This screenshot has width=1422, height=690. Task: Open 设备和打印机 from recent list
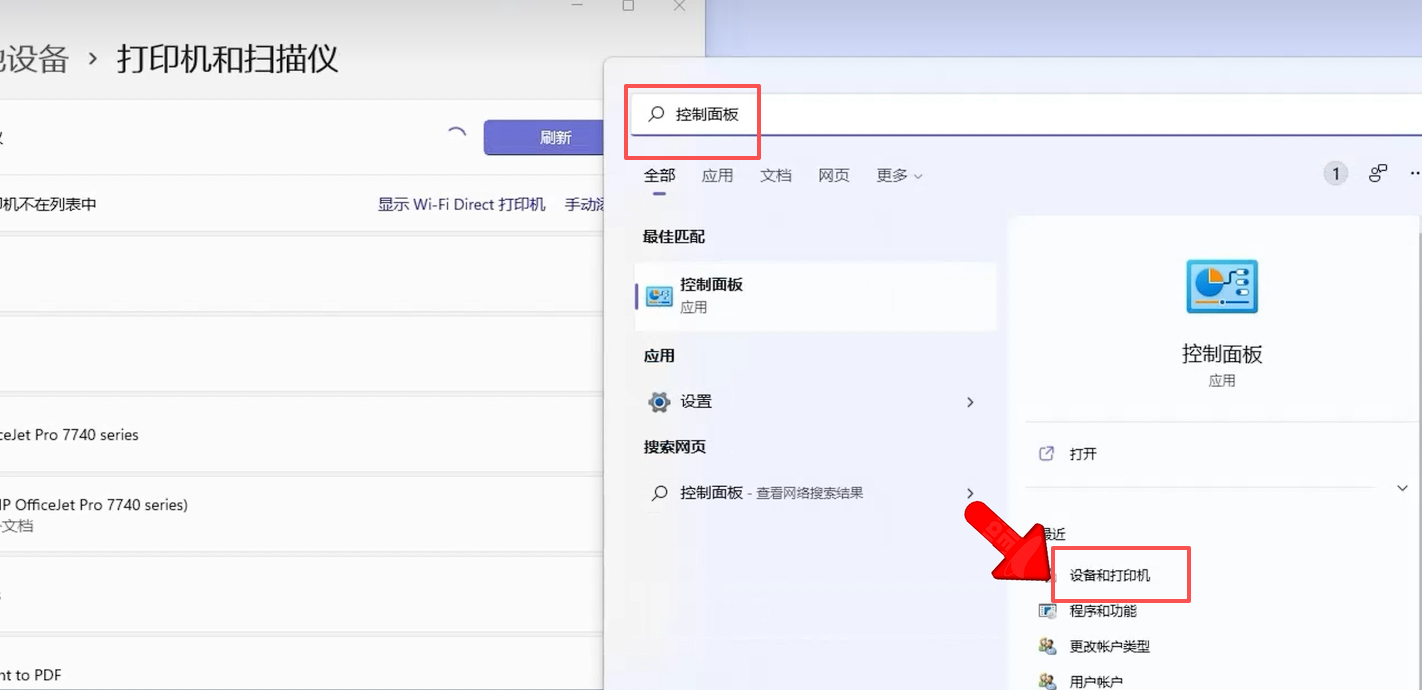point(1110,576)
